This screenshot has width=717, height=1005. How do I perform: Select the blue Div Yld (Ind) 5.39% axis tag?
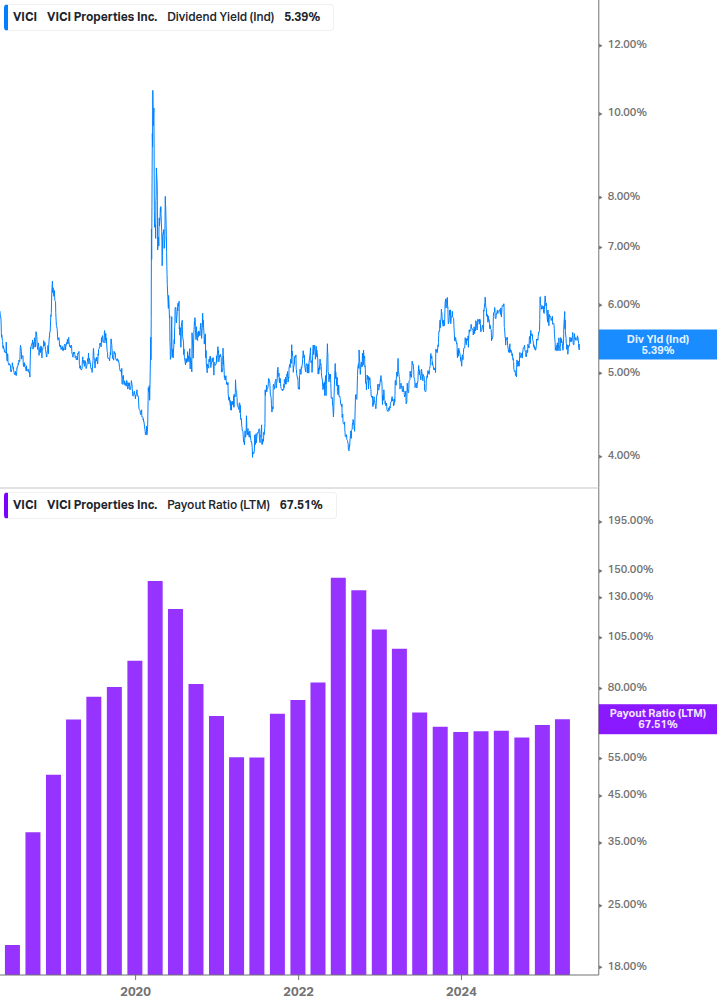[x=657, y=345]
